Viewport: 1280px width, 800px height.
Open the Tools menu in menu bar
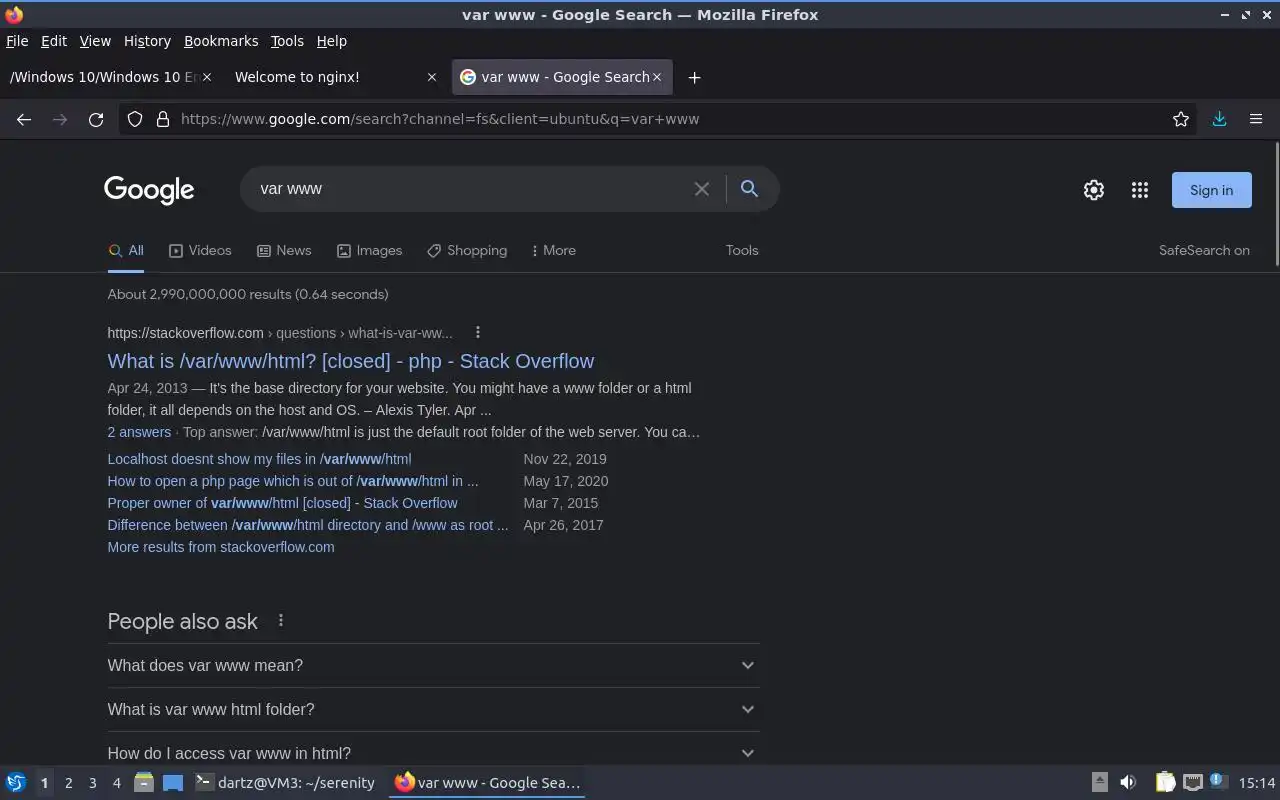[287, 41]
